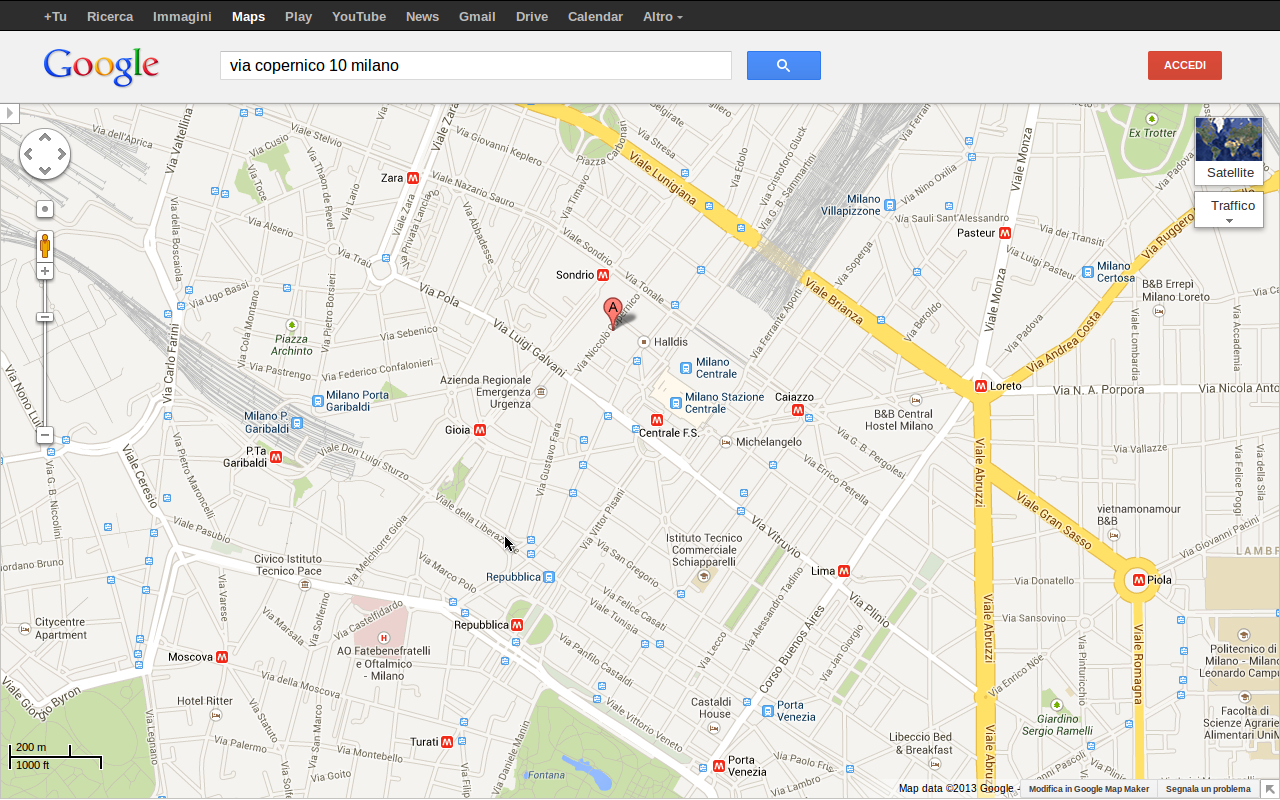Click the Libeccio Bed & Breakfast label
Viewport: 1280px width, 800px height.
point(921,744)
